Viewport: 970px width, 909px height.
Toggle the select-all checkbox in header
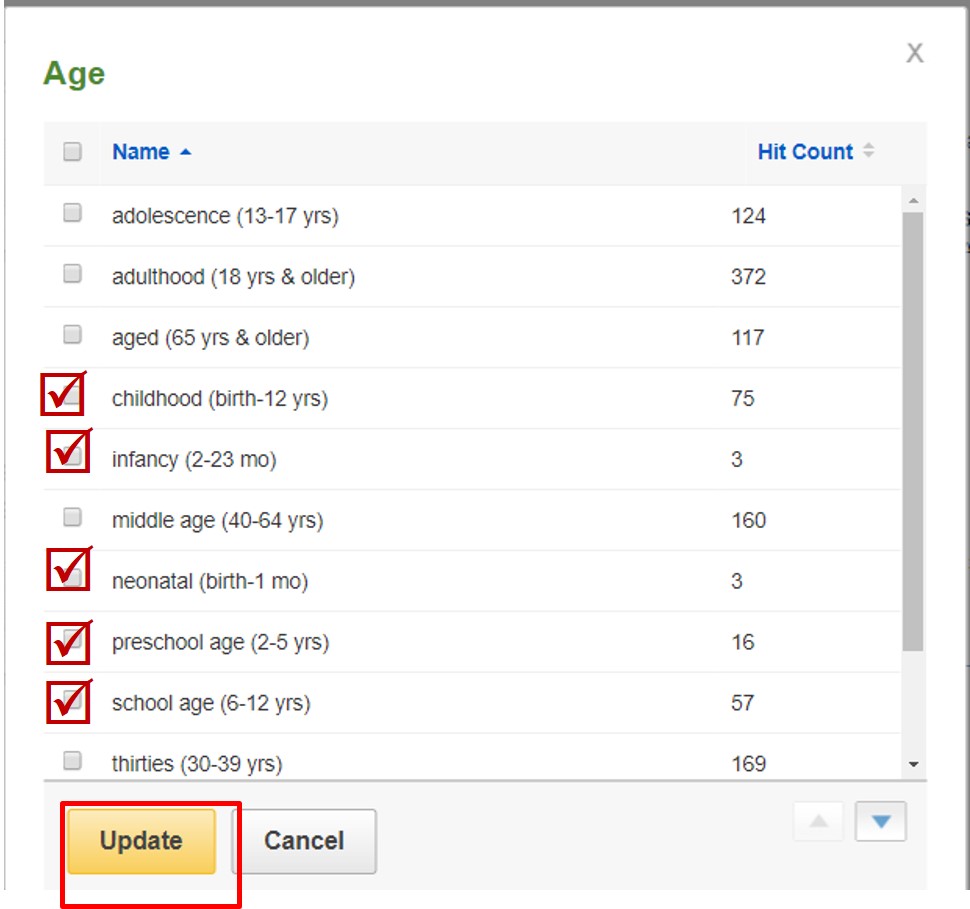pyautogui.click(x=72, y=152)
